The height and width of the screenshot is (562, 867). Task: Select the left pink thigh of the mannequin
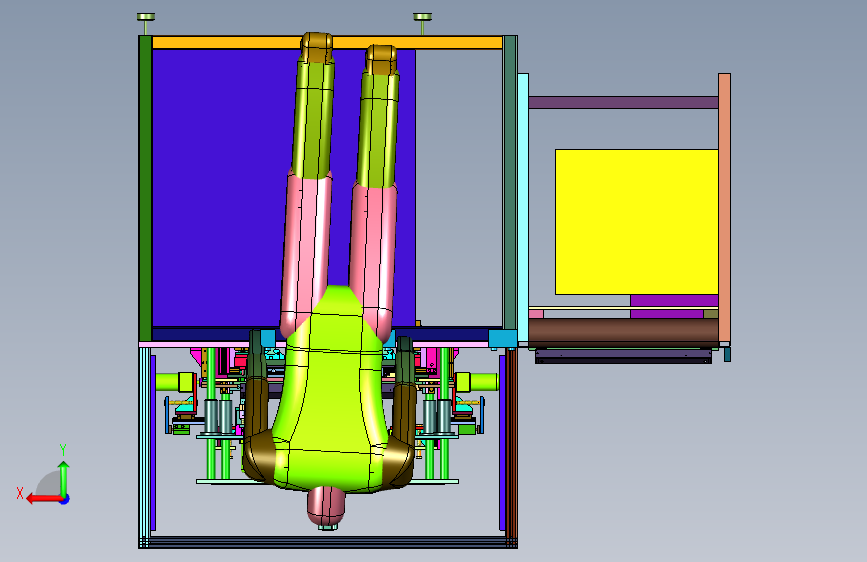306,252
